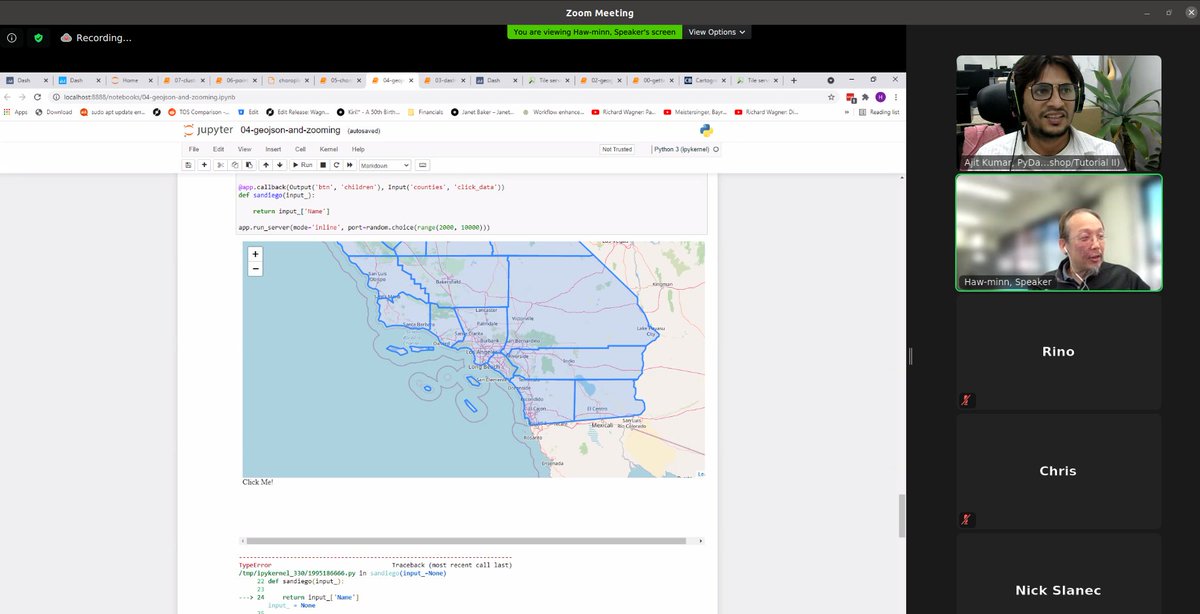The image size is (1200, 614).
Task: Click the Jupyter save notebook icon
Action: click(188, 165)
